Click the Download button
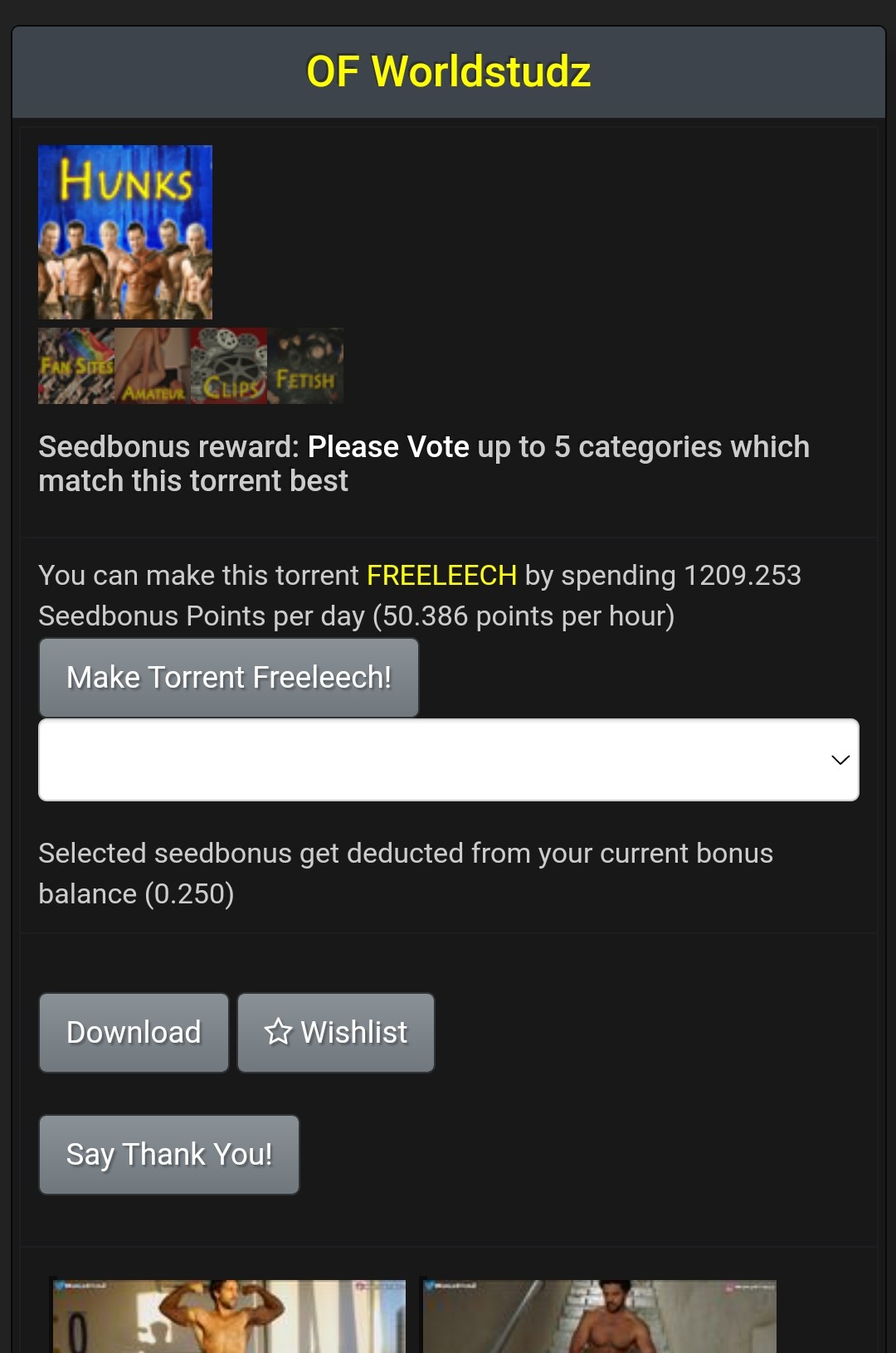896x1353 pixels. (x=134, y=1033)
